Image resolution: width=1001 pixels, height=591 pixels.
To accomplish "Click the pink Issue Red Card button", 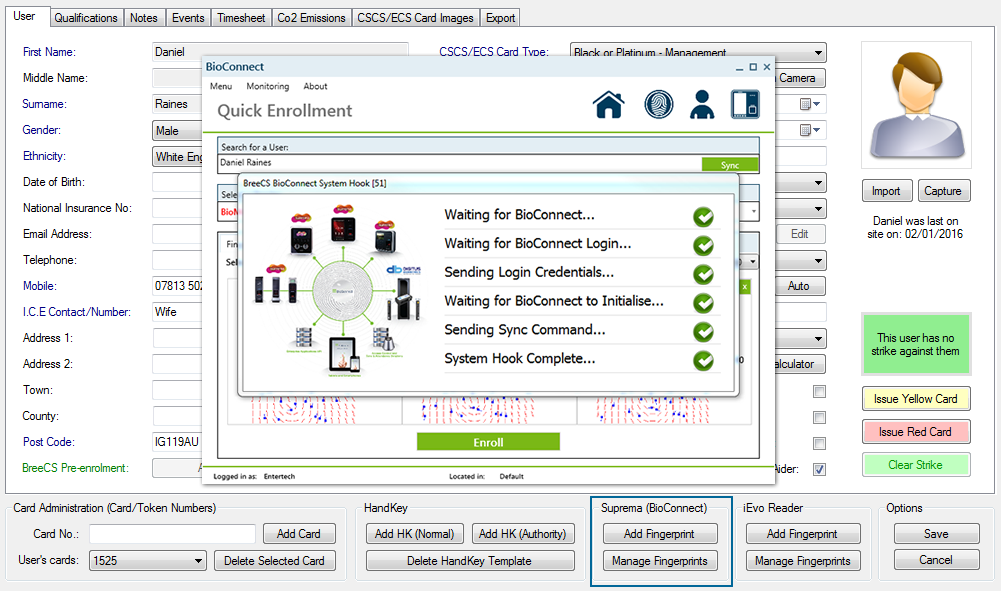I will tap(915, 432).
